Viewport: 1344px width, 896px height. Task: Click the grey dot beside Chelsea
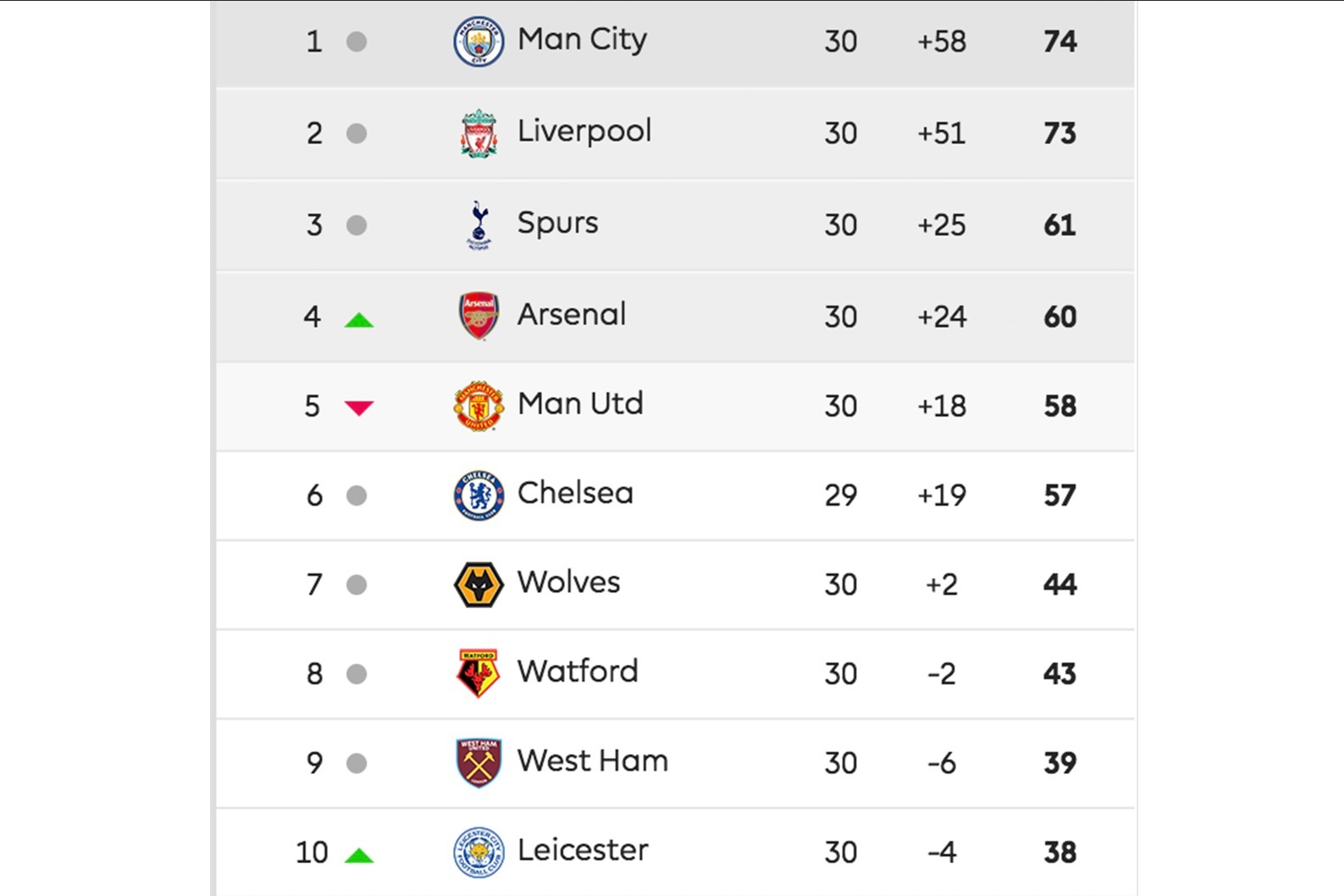click(357, 495)
